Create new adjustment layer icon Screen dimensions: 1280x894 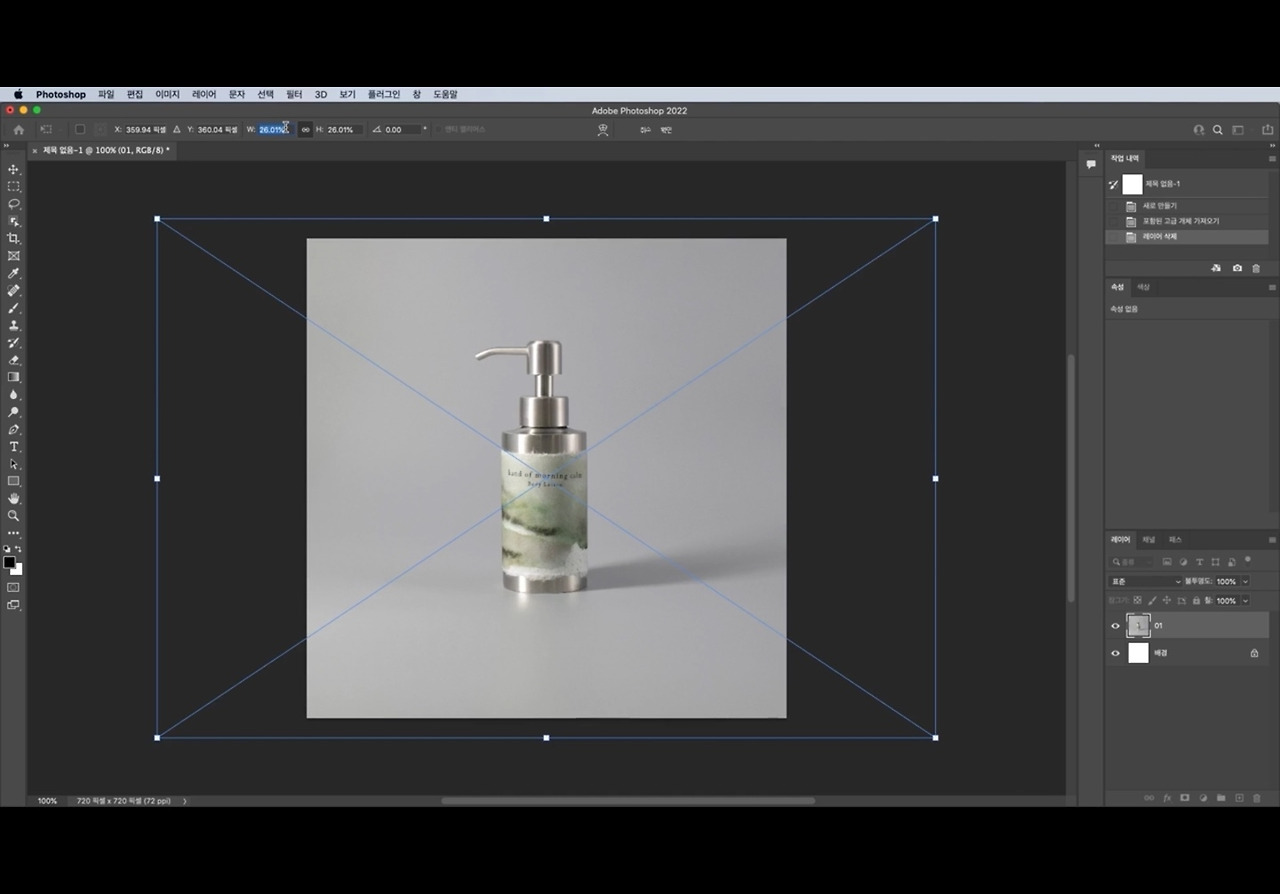tap(1203, 798)
